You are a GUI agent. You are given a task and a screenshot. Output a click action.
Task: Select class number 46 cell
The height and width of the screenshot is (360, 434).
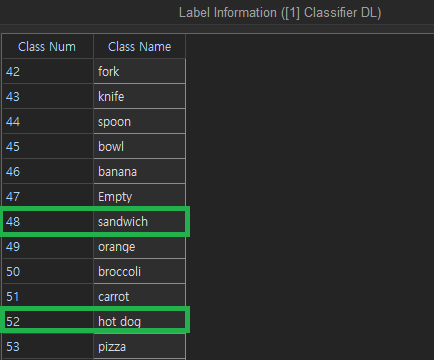point(48,171)
